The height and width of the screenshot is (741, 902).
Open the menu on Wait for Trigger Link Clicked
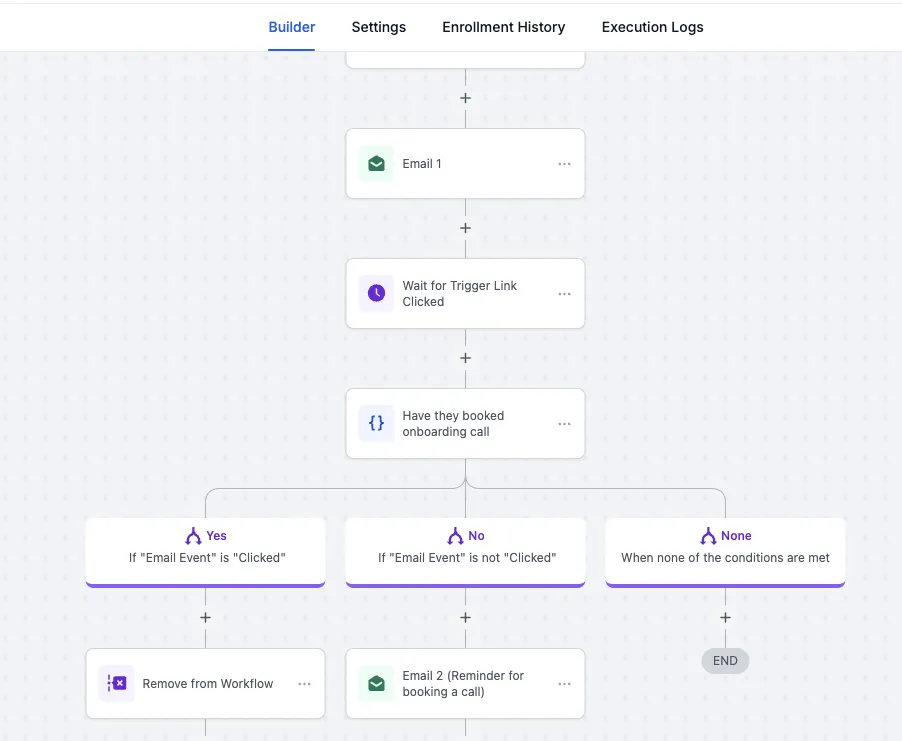[x=564, y=293]
